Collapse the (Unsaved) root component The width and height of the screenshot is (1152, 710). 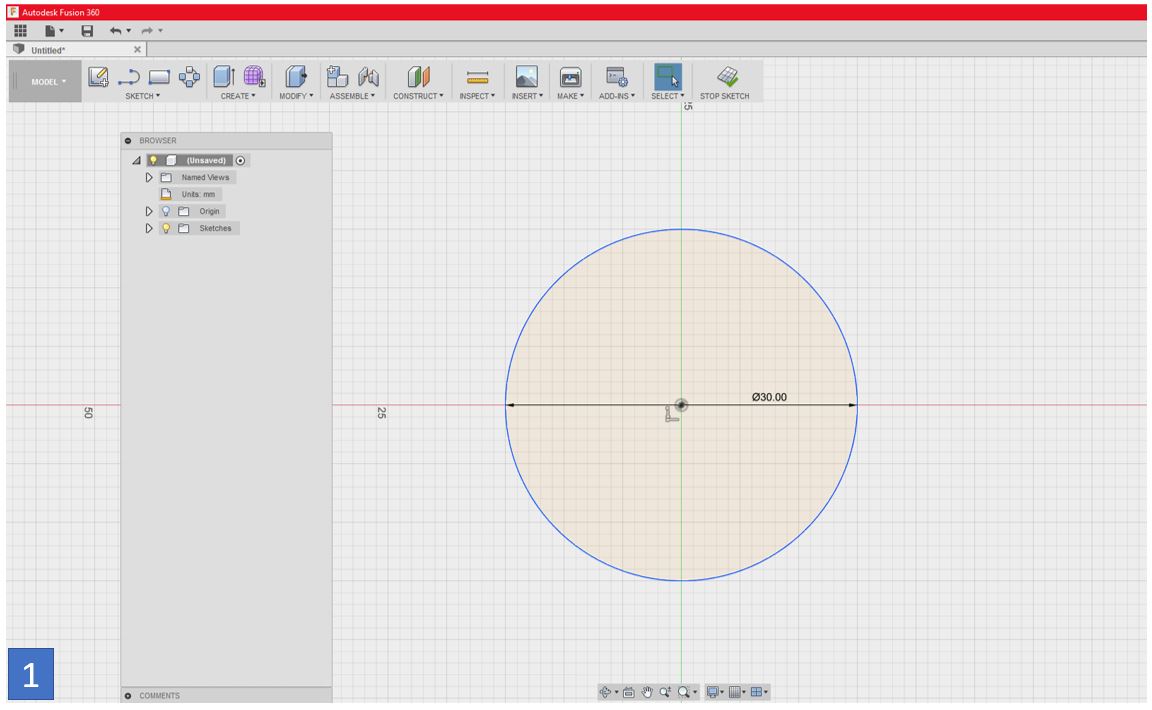pyautogui.click(x=136, y=160)
